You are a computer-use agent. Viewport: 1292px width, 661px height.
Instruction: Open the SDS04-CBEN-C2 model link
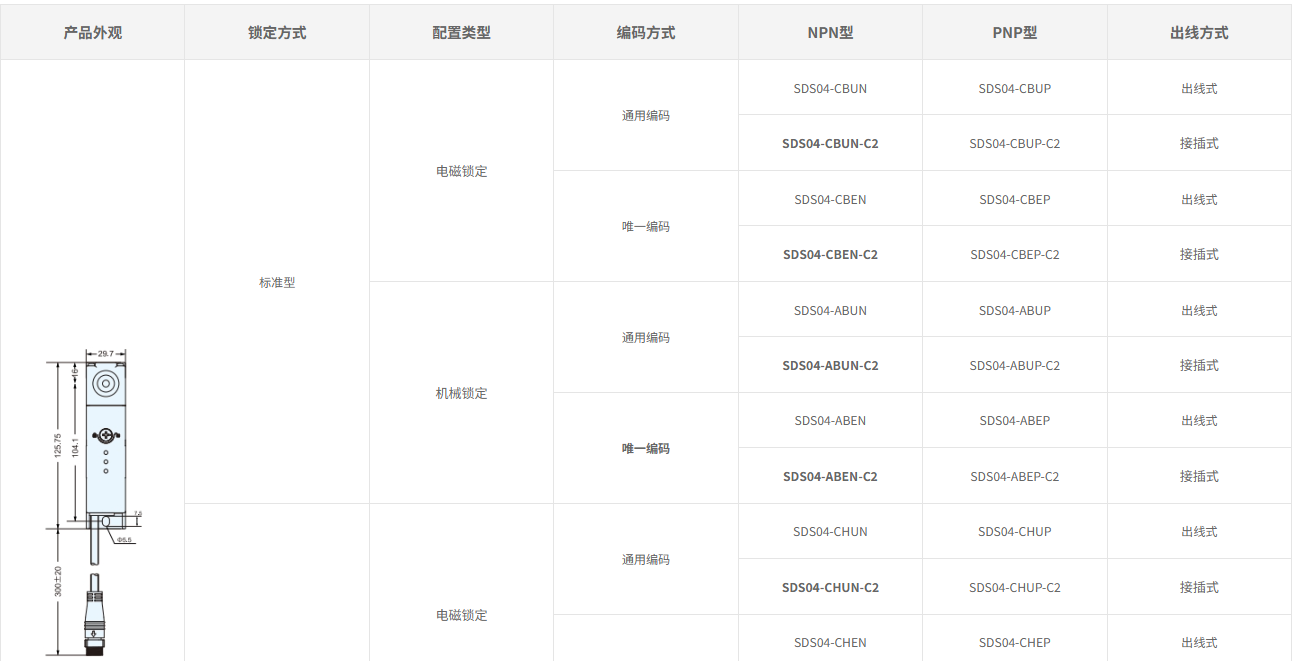click(x=830, y=255)
